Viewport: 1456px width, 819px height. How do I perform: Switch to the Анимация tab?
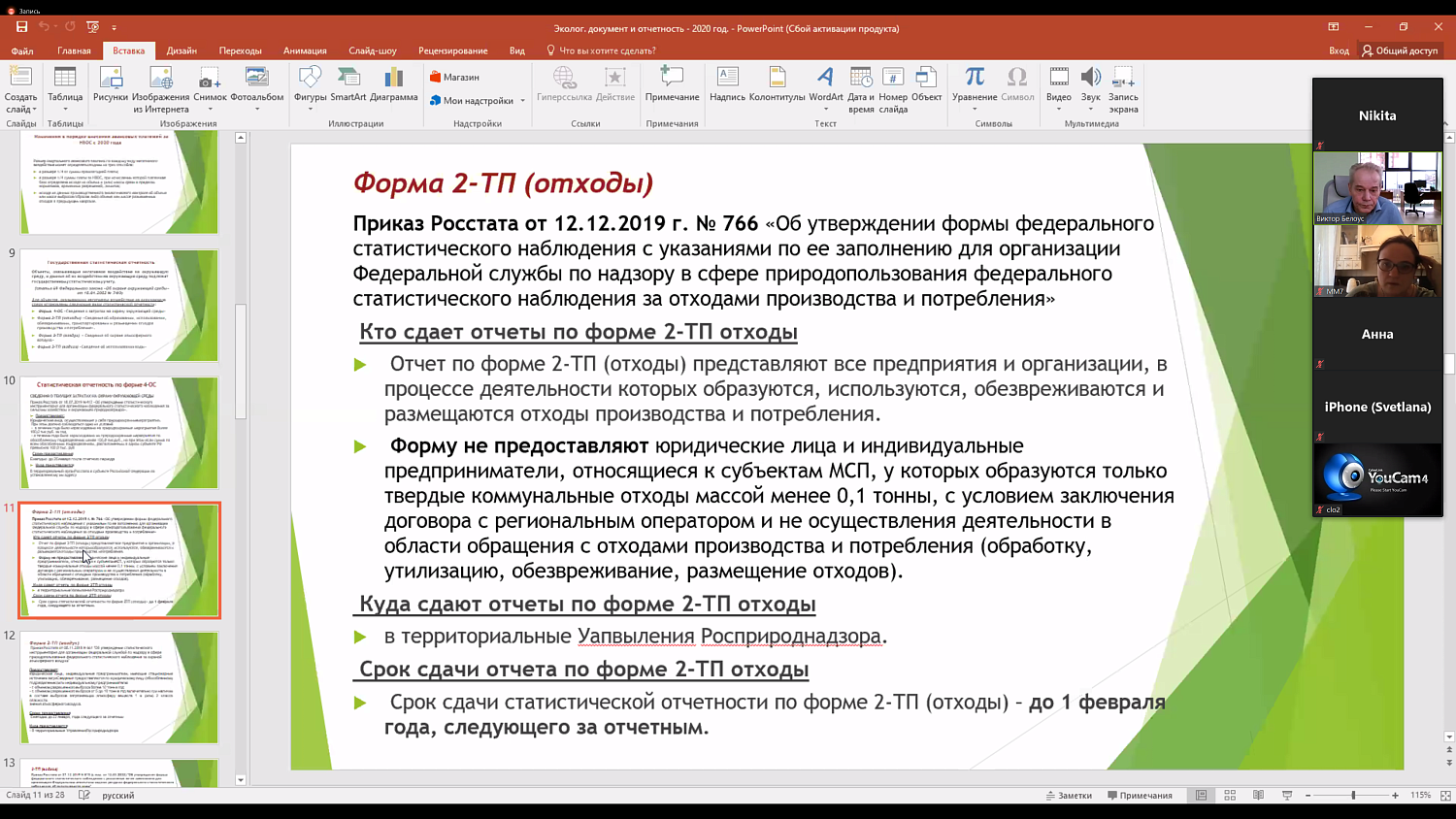tap(305, 50)
